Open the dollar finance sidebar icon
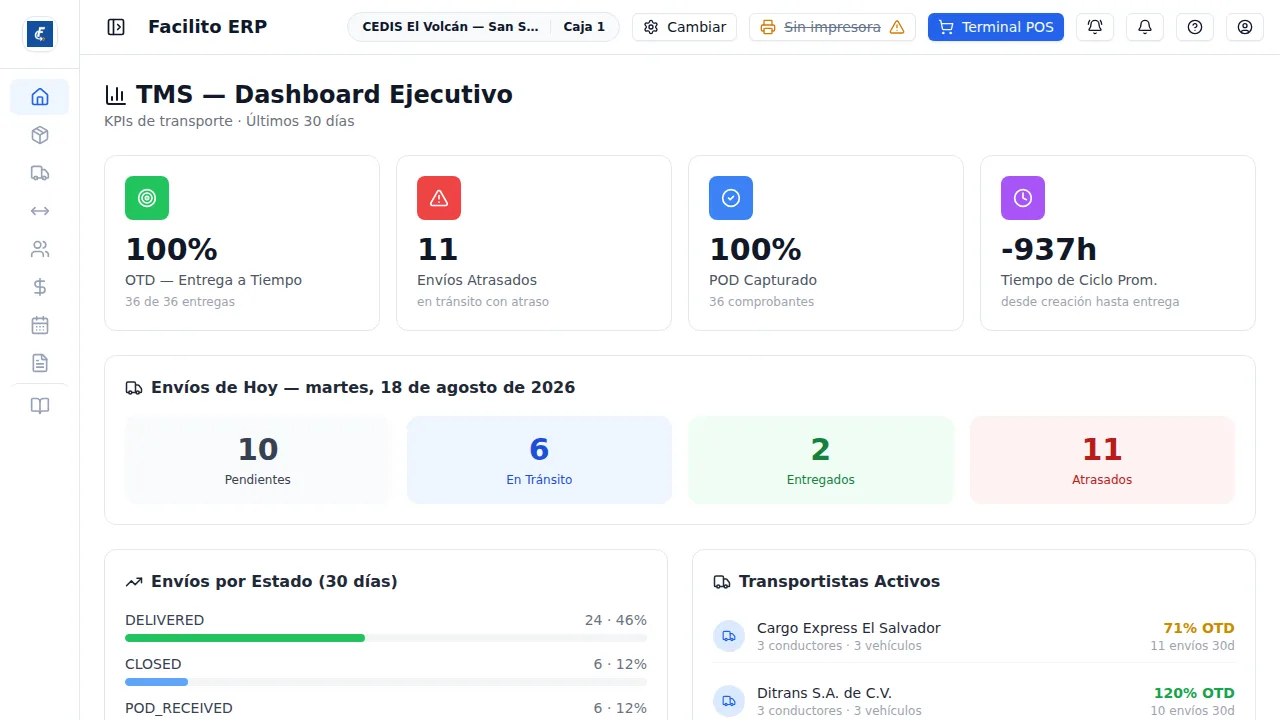The height and width of the screenshot is (720, 1280). (x=40, y=287)
